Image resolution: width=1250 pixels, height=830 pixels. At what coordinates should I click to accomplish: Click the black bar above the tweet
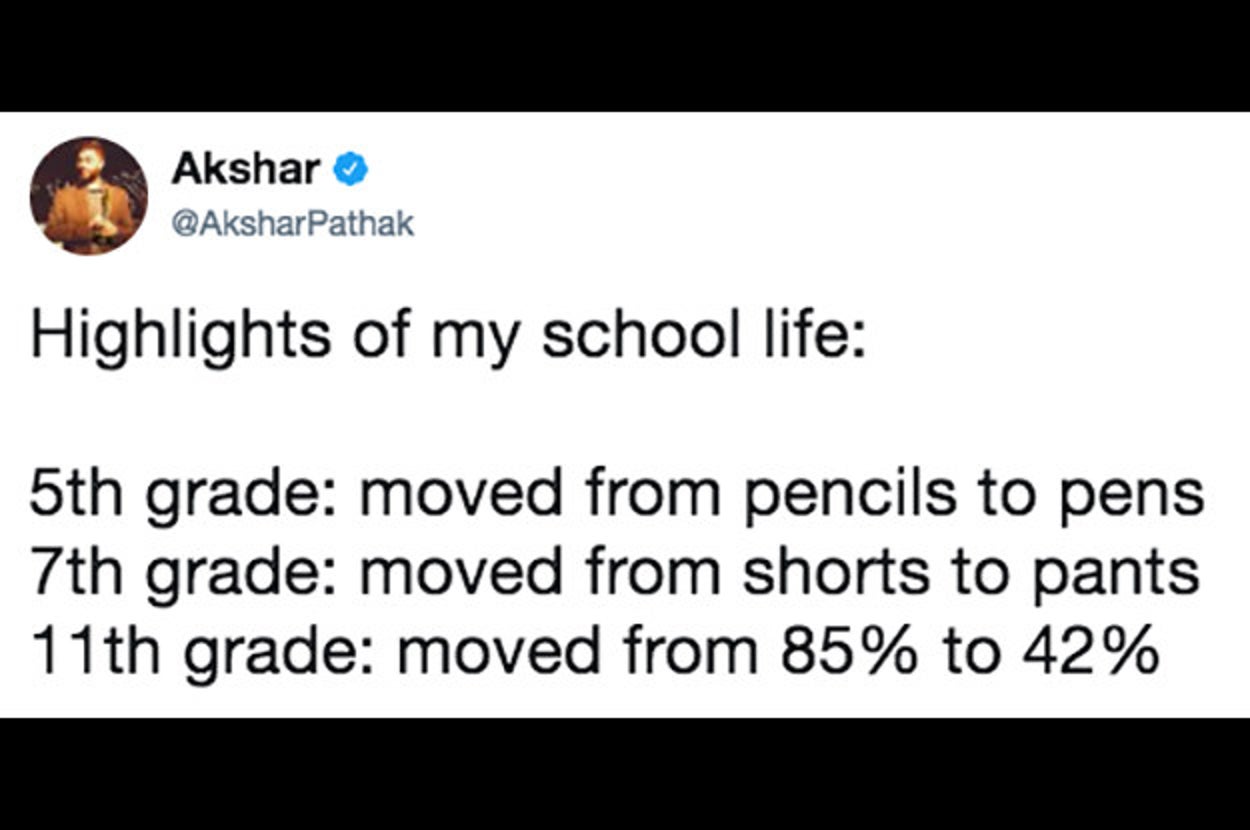click(x=625, y=55)
